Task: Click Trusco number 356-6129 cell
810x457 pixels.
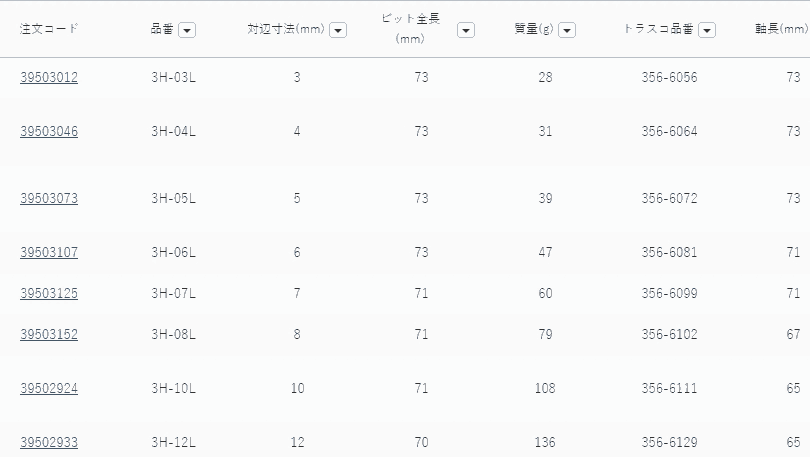Action: point(669,441)
